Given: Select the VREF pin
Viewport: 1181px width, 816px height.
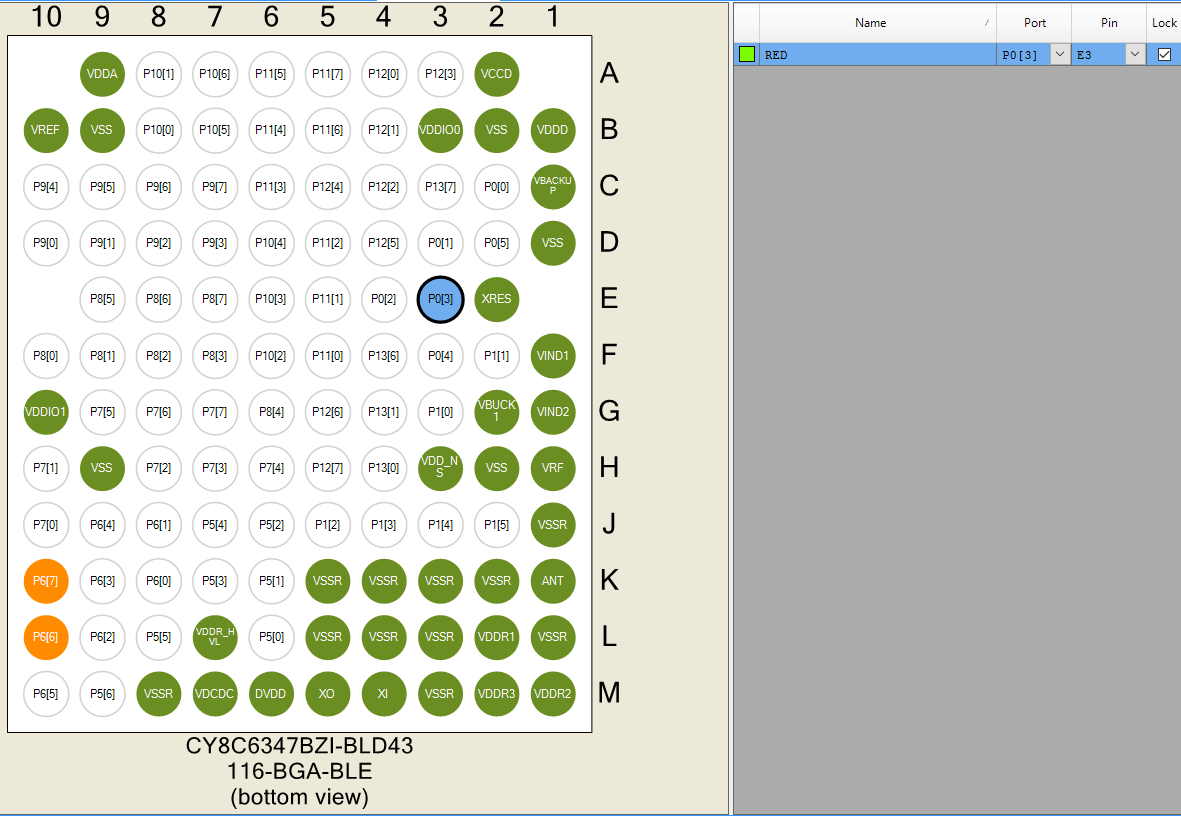Looking at the screenshot, I should pyautogui.click(x=46, y=130).
